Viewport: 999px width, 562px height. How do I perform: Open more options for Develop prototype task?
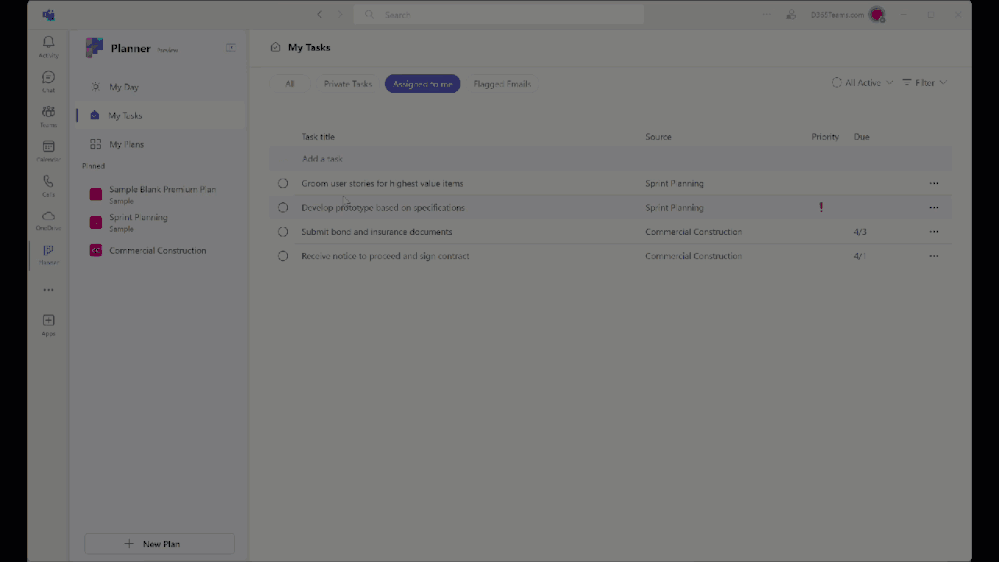[933, 208]
